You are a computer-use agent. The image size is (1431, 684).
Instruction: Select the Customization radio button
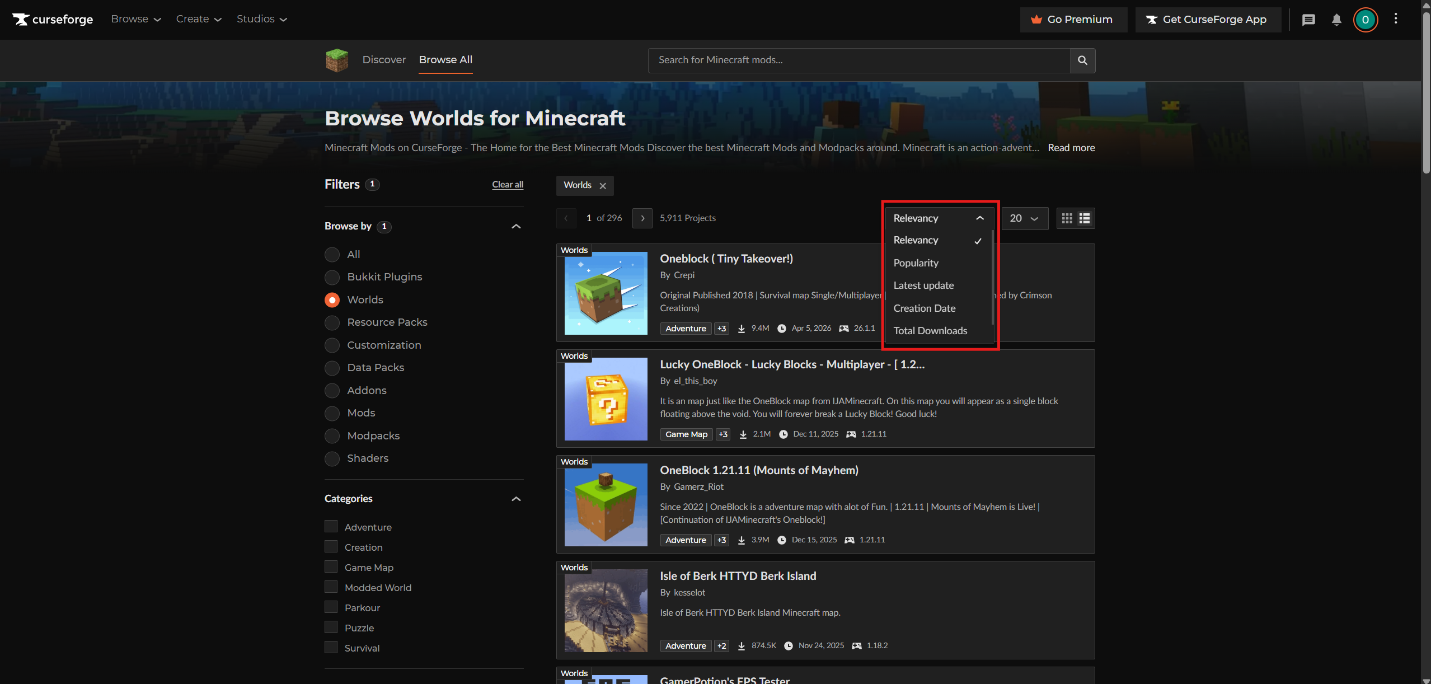(x=332, y=345)
